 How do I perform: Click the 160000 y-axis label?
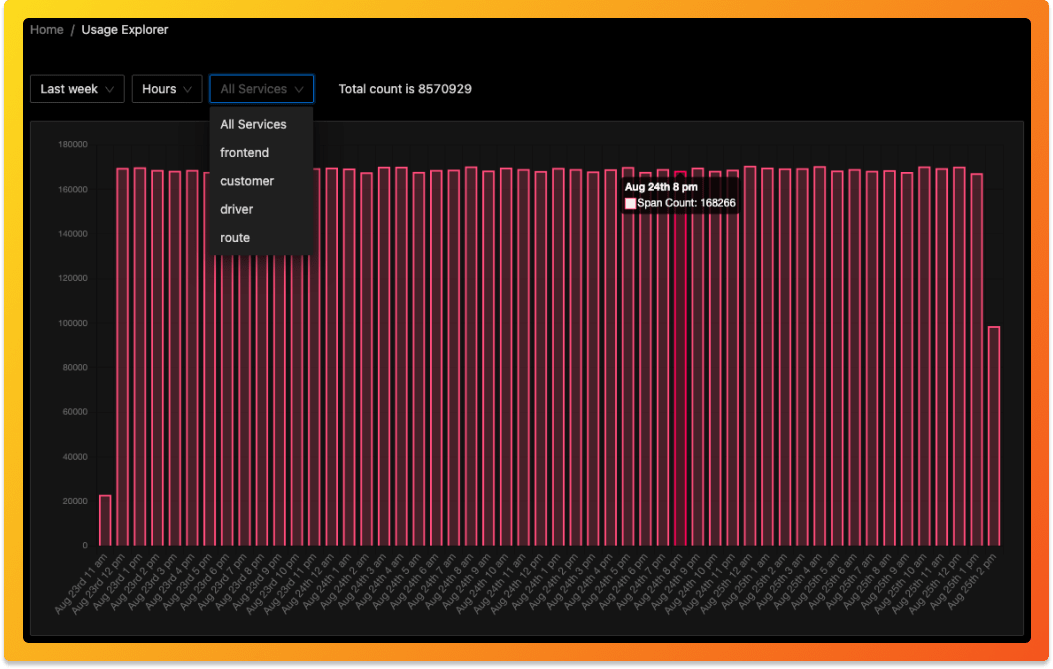coord(73,189)
